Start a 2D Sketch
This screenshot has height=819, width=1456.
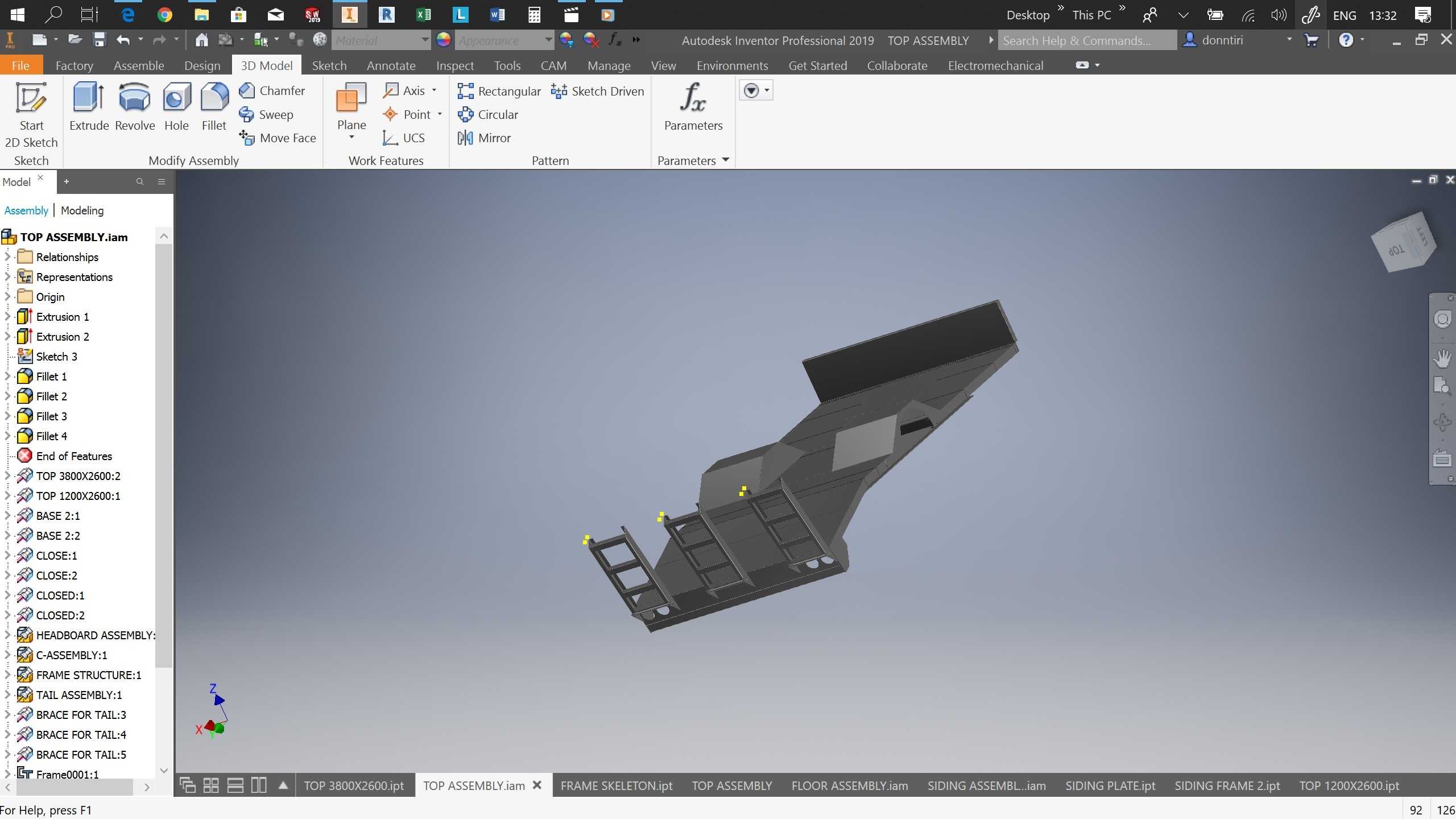[x=31, y=115]
